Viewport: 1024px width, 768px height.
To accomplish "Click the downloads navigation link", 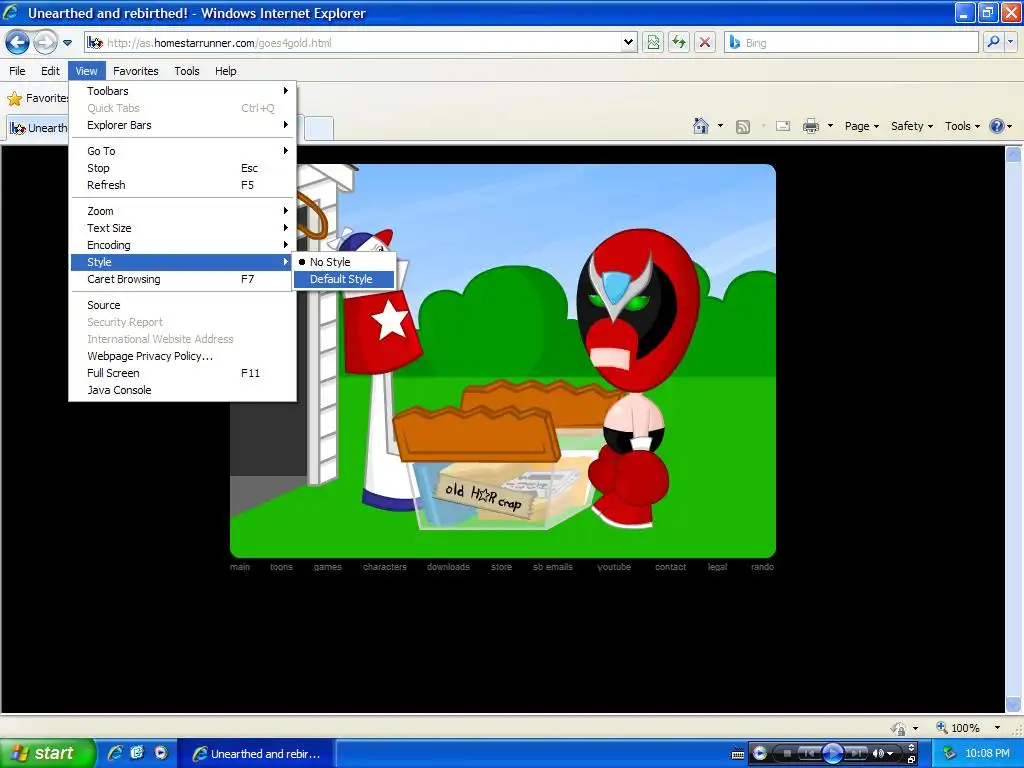I will pos(448,567).
